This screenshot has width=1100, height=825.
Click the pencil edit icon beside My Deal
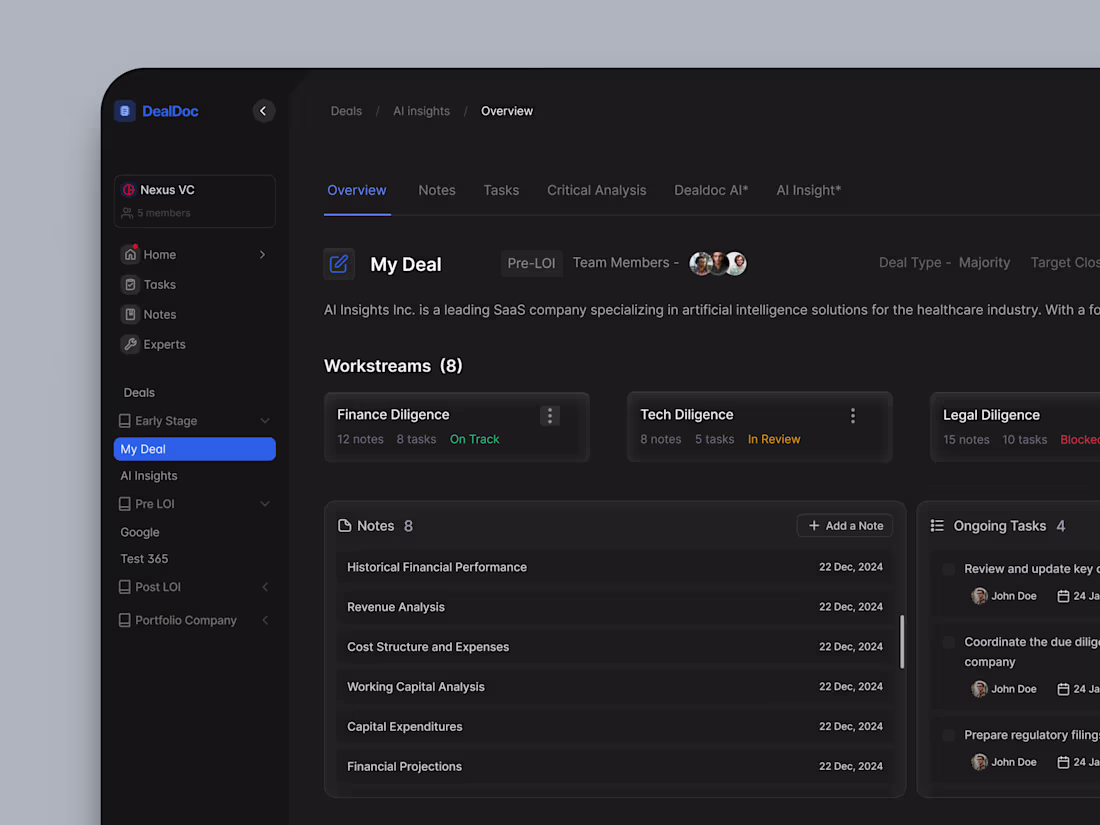point(339,263)
